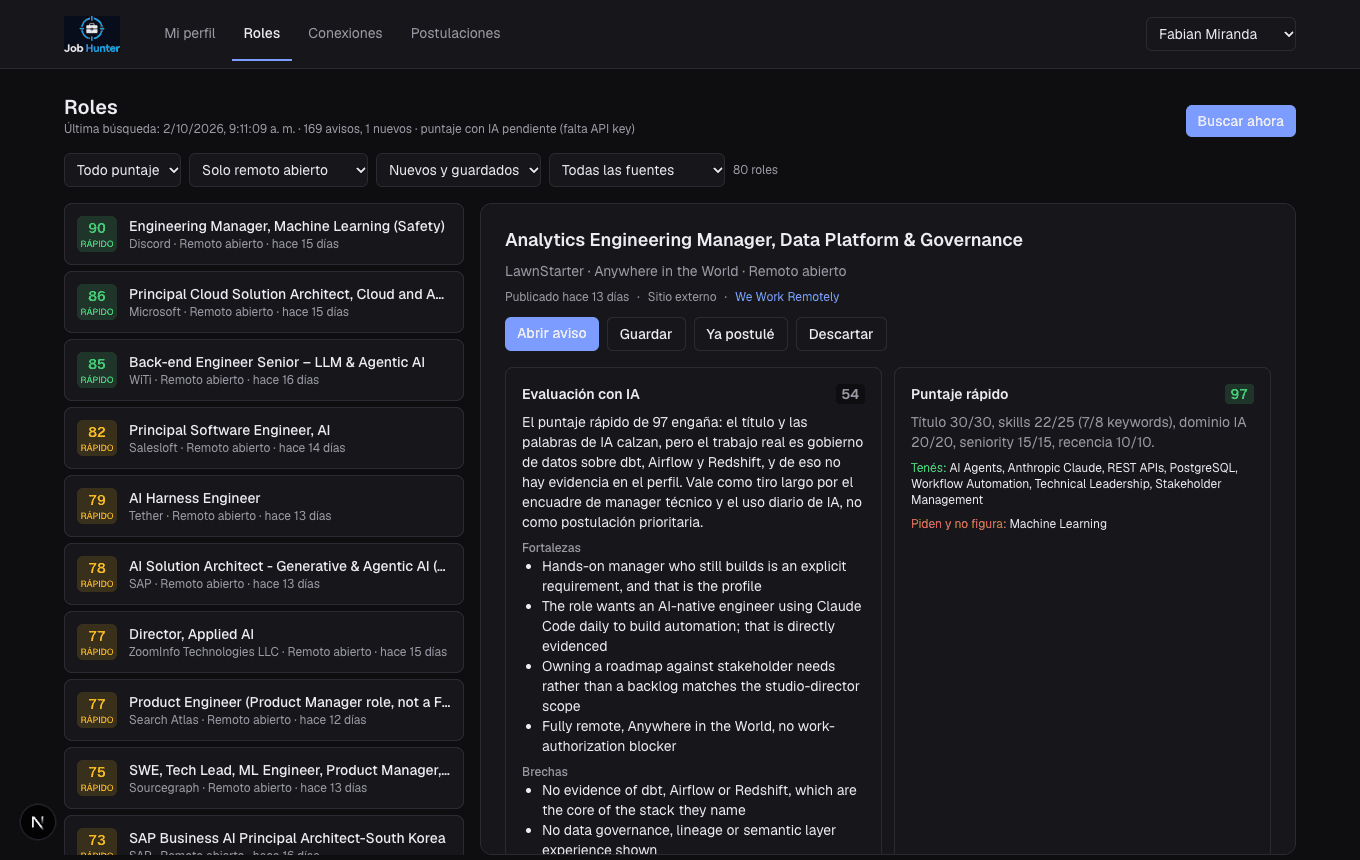Viewport: 1360px width, 860px height.
Task: Click Guardar to save the role
Action: click(x=646, y=334)
